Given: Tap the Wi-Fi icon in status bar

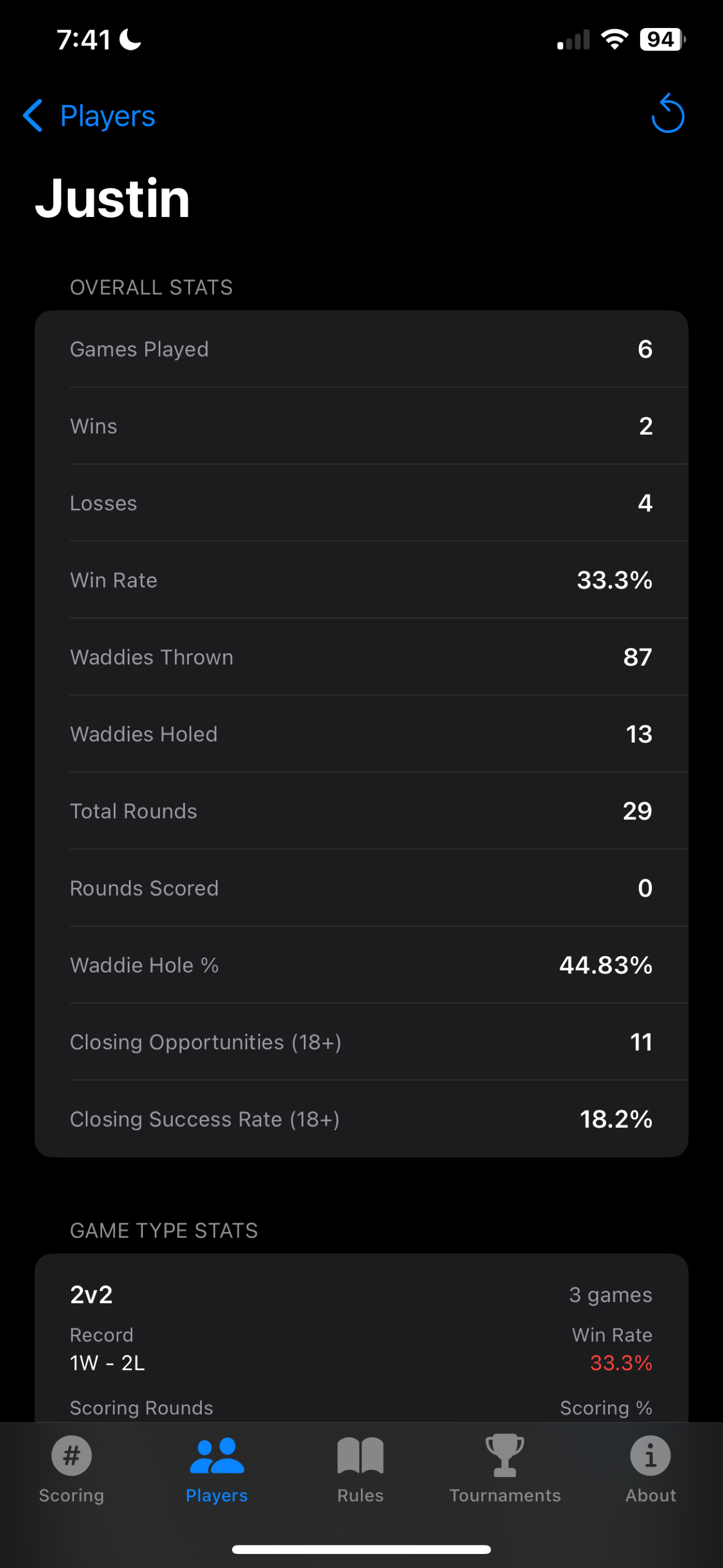Looking at the screenshot, I should pos(614,39).
